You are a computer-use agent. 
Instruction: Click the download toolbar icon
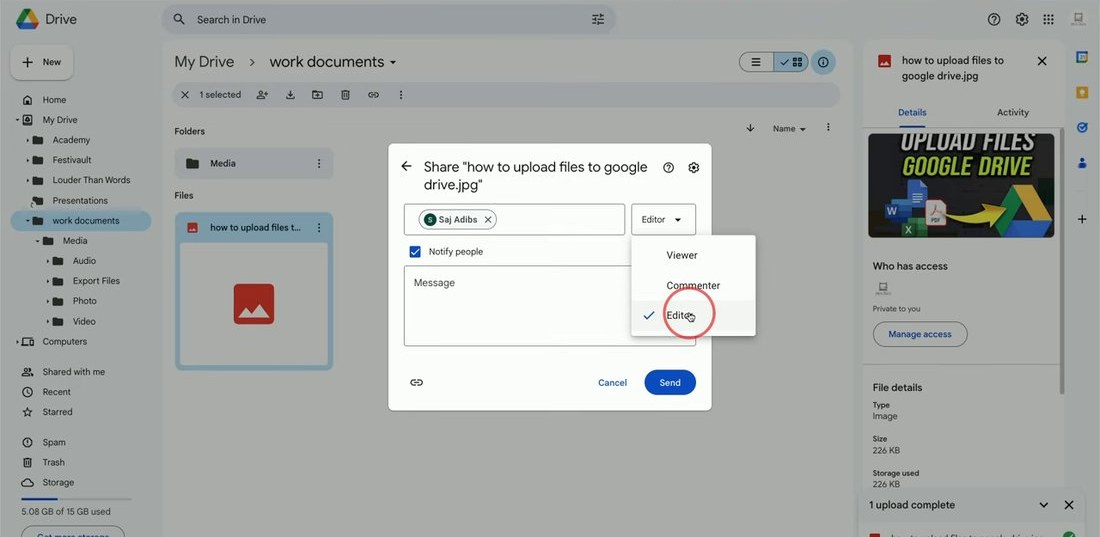pos(290,95)
